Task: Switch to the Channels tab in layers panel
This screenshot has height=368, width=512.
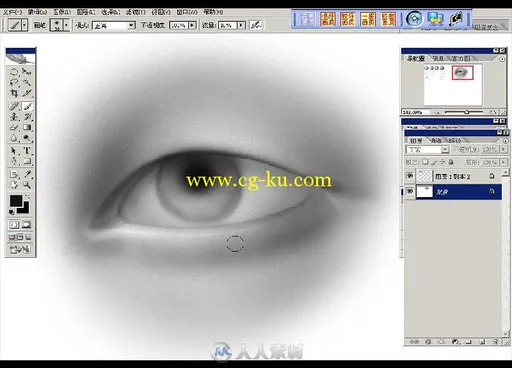Action: coord(436,141)
